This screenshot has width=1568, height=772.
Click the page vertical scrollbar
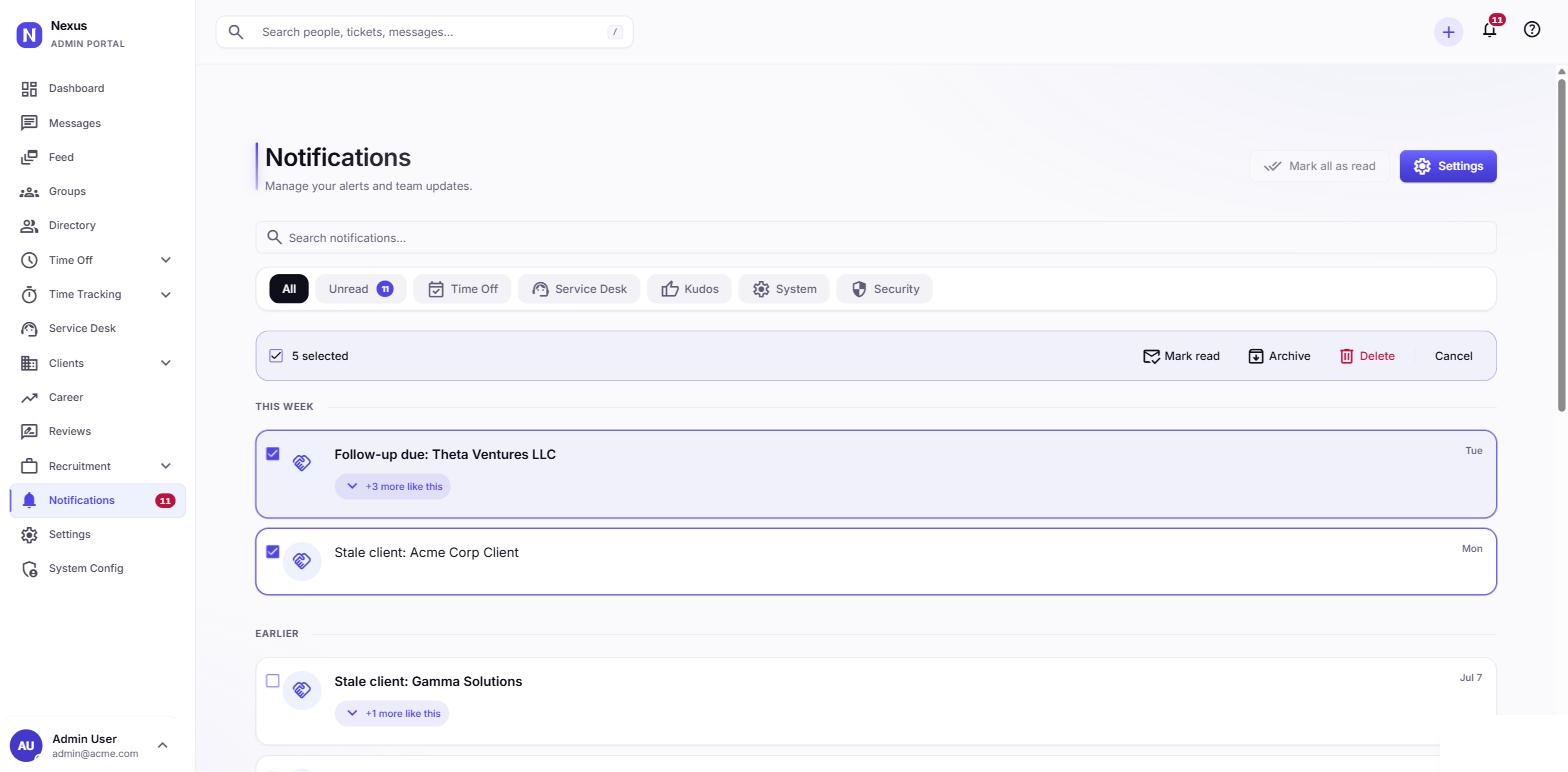(1562, 244)
